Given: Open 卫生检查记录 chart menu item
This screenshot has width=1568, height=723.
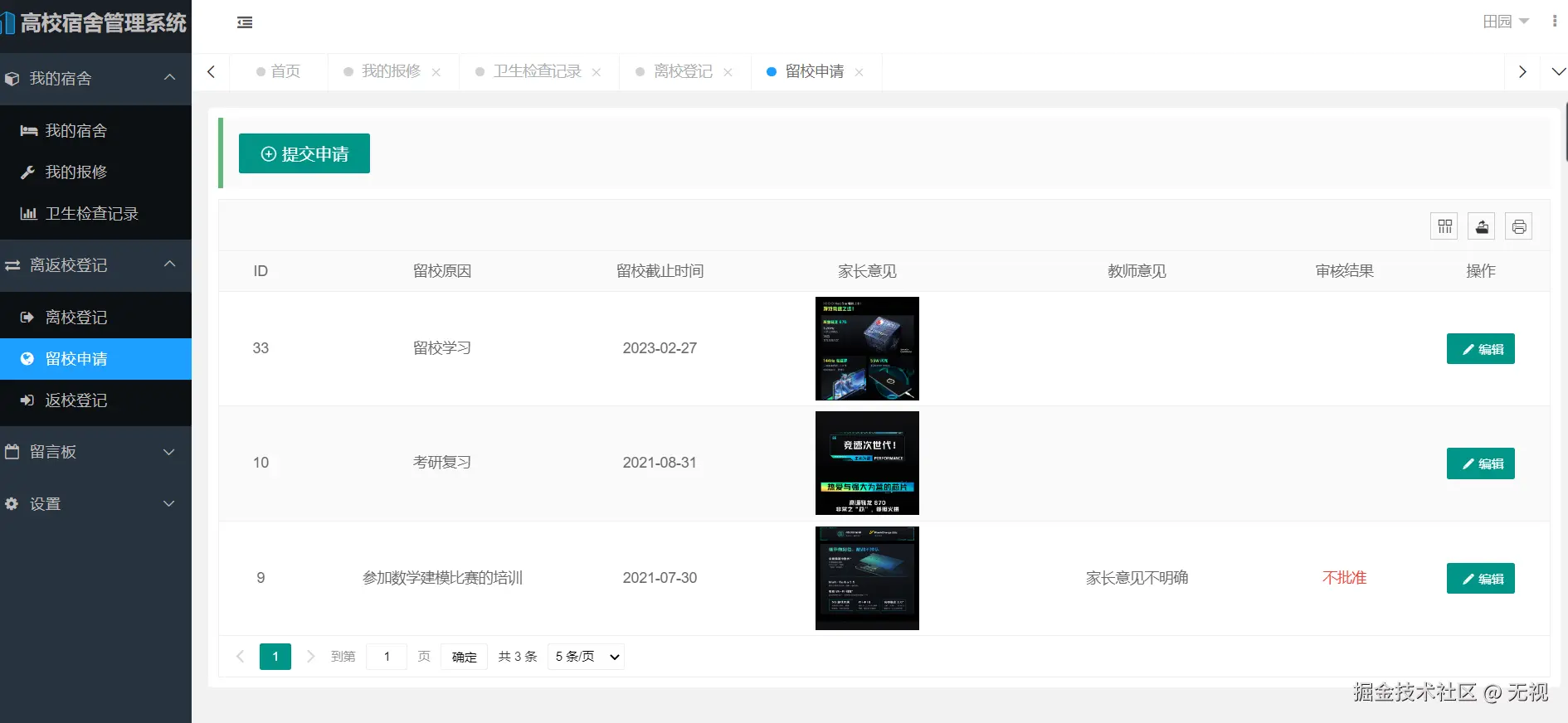Looking at the screenshot, I should pos(95,213).
